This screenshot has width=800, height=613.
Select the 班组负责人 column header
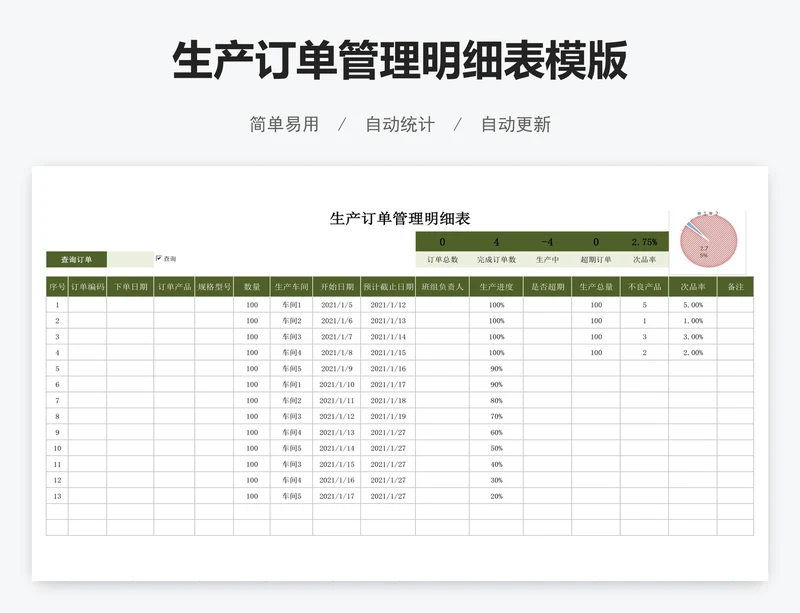pos(442,287)
